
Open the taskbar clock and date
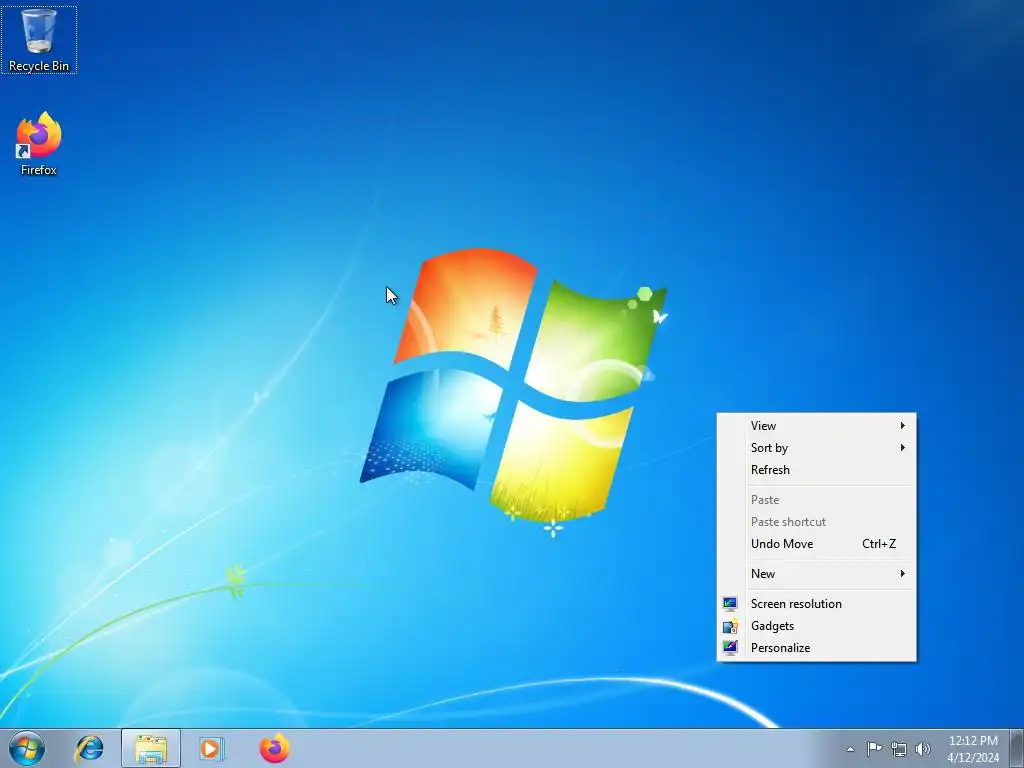pyautogui.click(x=973, y=749)
